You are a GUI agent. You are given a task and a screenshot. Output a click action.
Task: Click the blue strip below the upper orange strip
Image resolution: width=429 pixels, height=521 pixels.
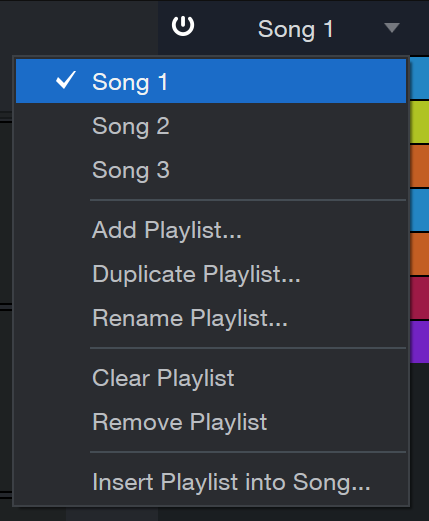coord(419,210)
